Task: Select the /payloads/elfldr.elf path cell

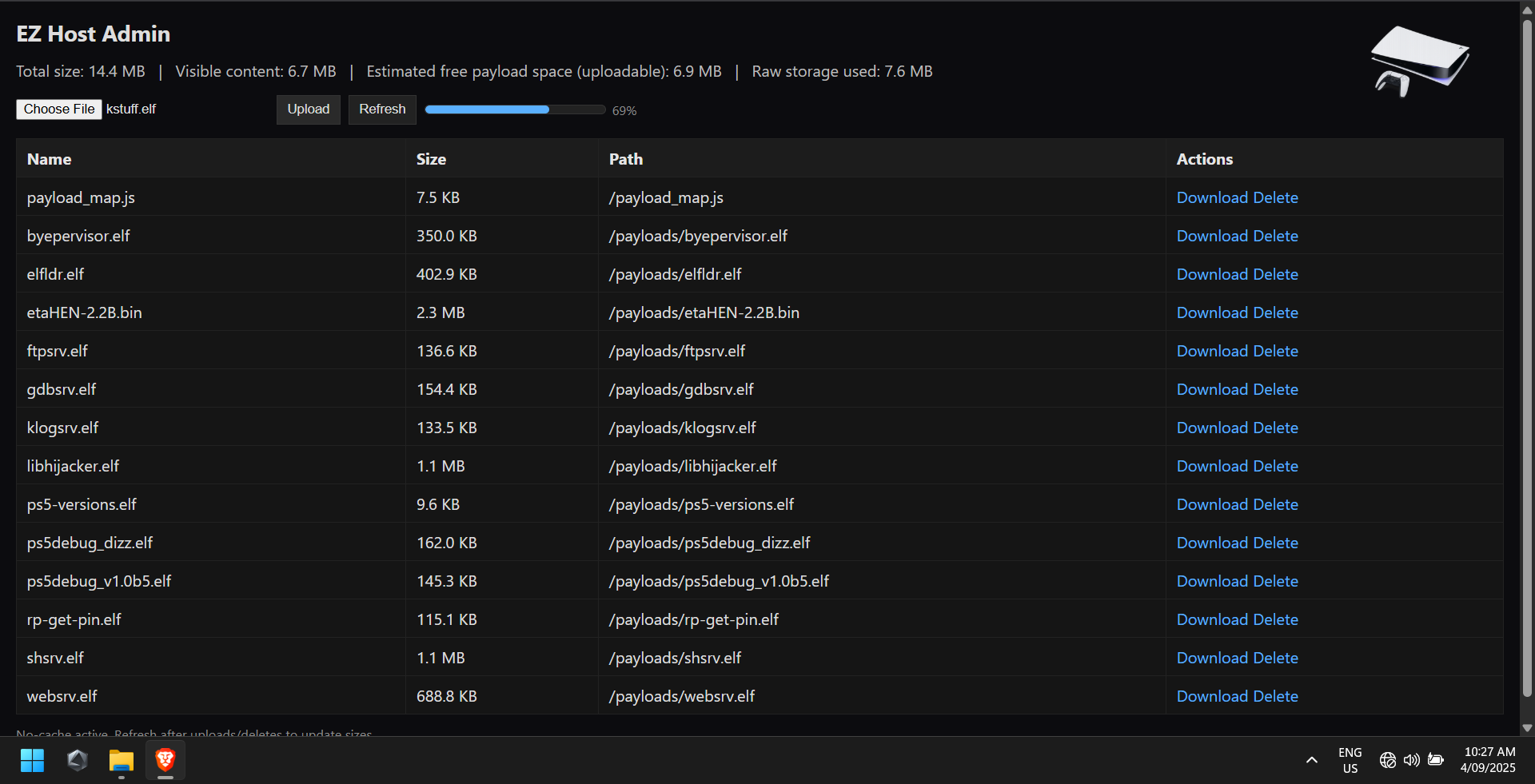Action: 882,274
